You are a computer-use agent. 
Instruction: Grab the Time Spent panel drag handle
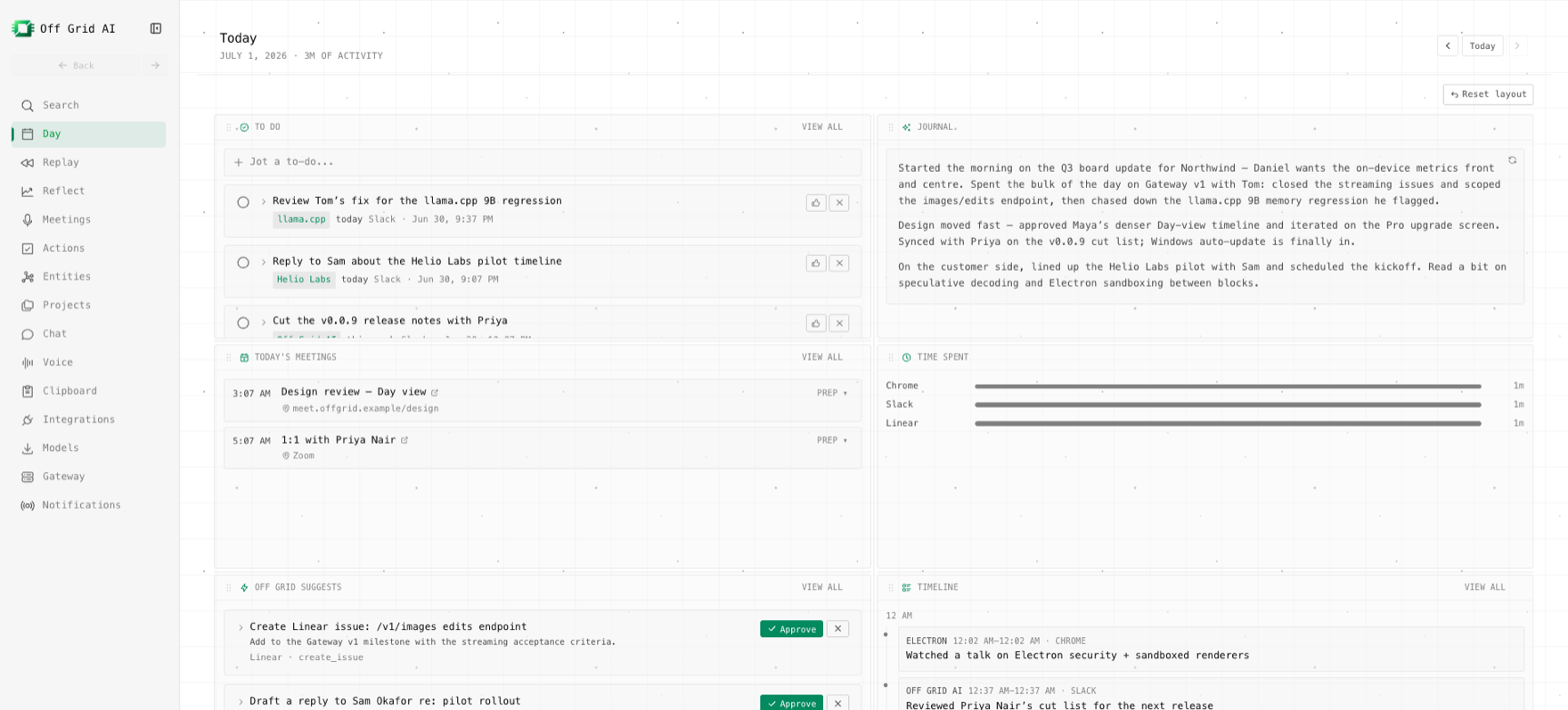click(x=891, y=357)
